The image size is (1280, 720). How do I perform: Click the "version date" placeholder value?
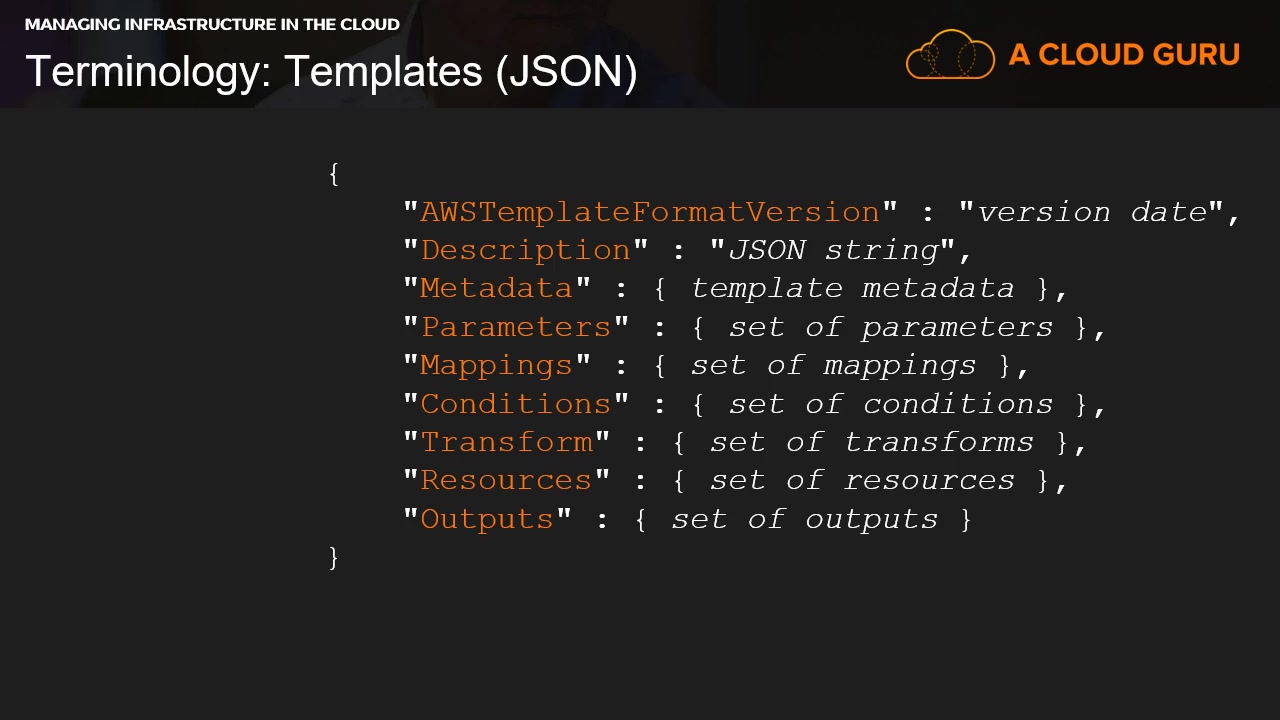click(x=1092, y=212)
